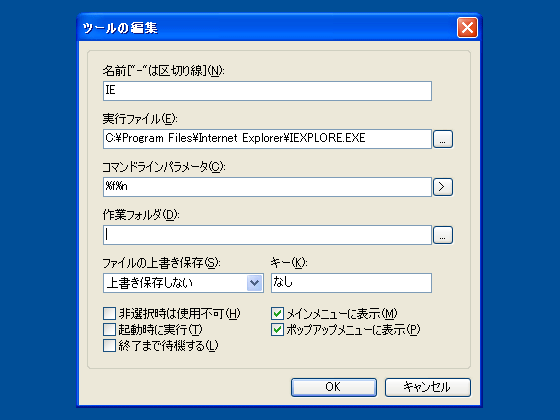Viewport: 560px width, 420px height.
Task: Uncheck メインメニューに表示 checkbox
Action: (x=278, y=314)
